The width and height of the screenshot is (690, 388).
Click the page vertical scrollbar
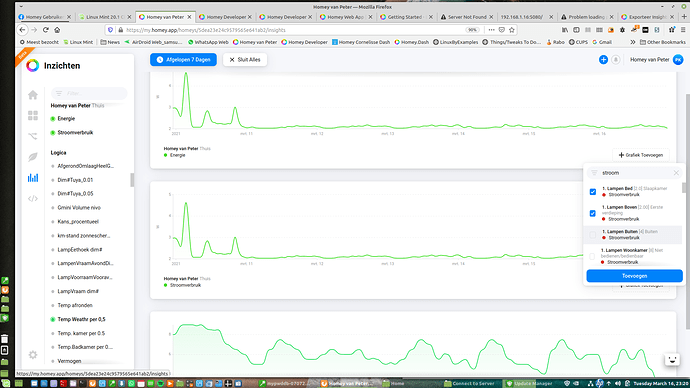[687, 211]
